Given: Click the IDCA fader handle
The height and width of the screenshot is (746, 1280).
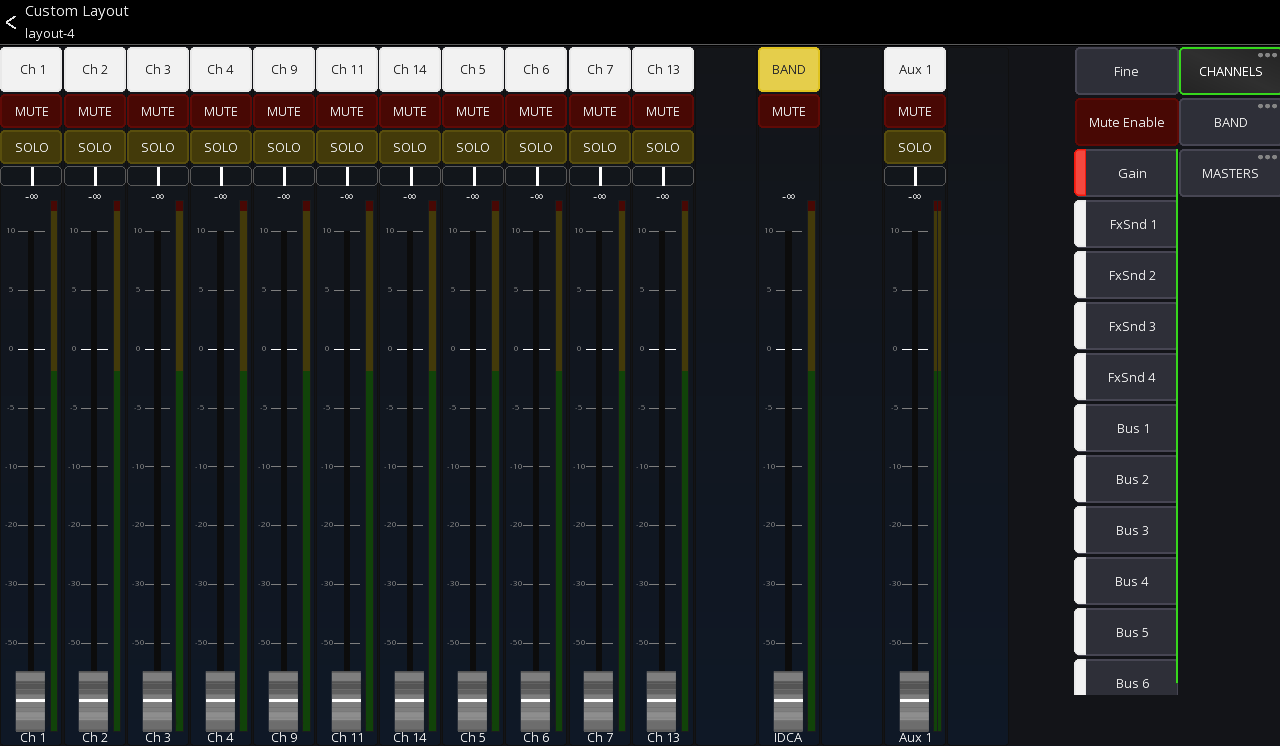Looking at the screenshot, I should [x=788, y=701].
